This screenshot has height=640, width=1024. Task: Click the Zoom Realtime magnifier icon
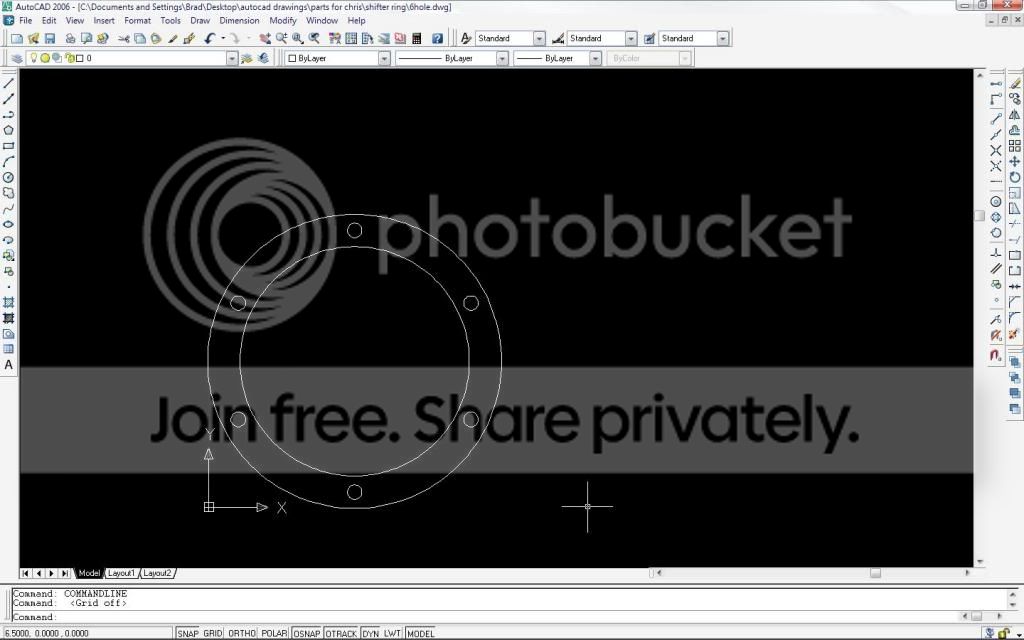coord(281,39)
